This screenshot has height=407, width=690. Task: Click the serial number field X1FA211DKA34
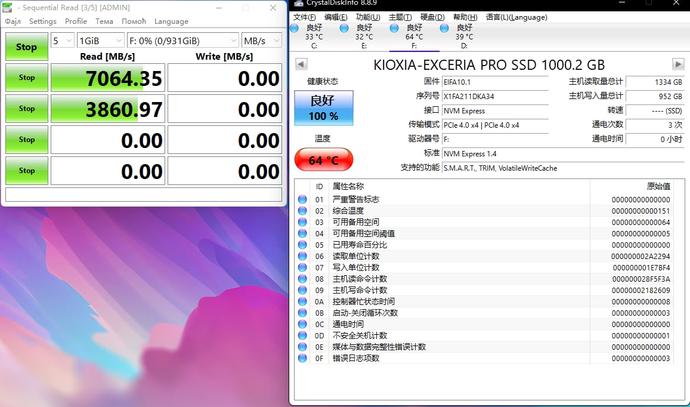click(495, 96)
